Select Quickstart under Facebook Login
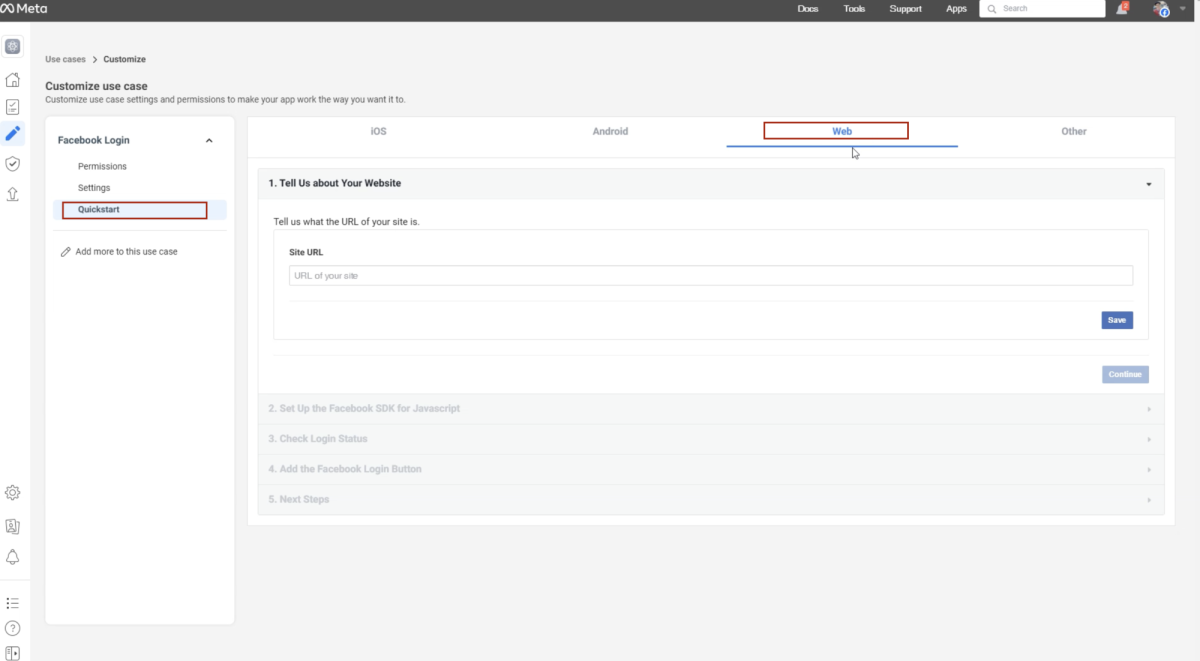Viewport: 1200px width, 661px height. [x=140, y=210]
